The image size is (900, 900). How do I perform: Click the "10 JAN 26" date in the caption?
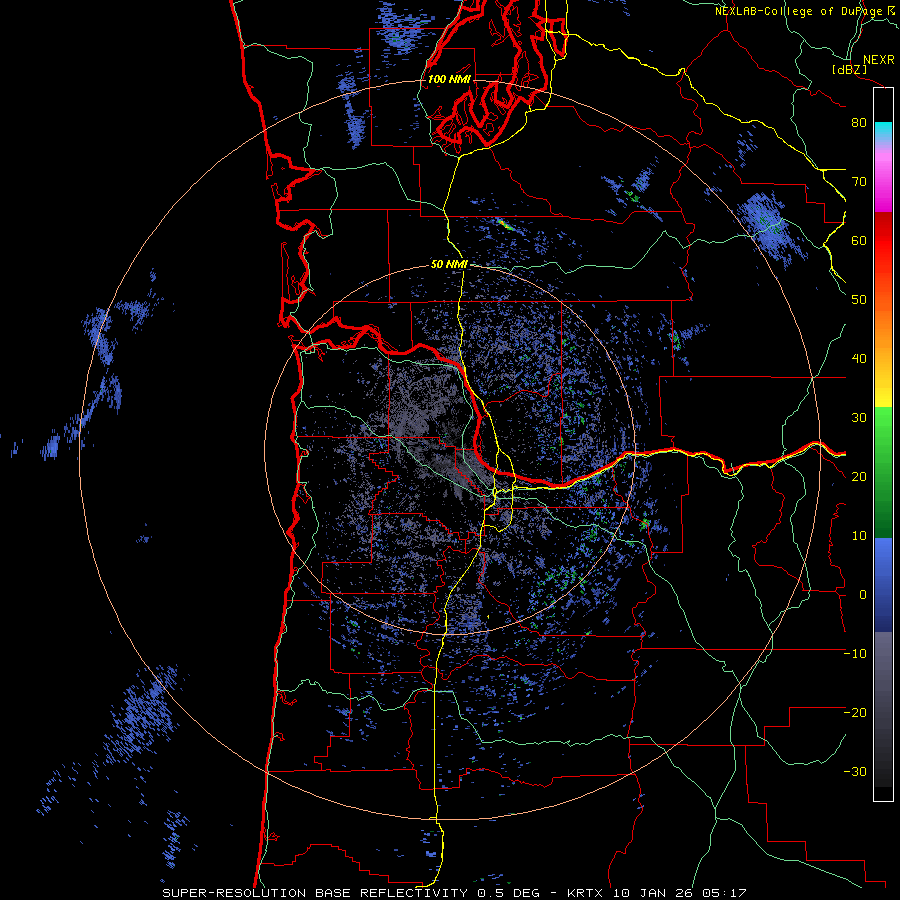click(x=654, y=893)
